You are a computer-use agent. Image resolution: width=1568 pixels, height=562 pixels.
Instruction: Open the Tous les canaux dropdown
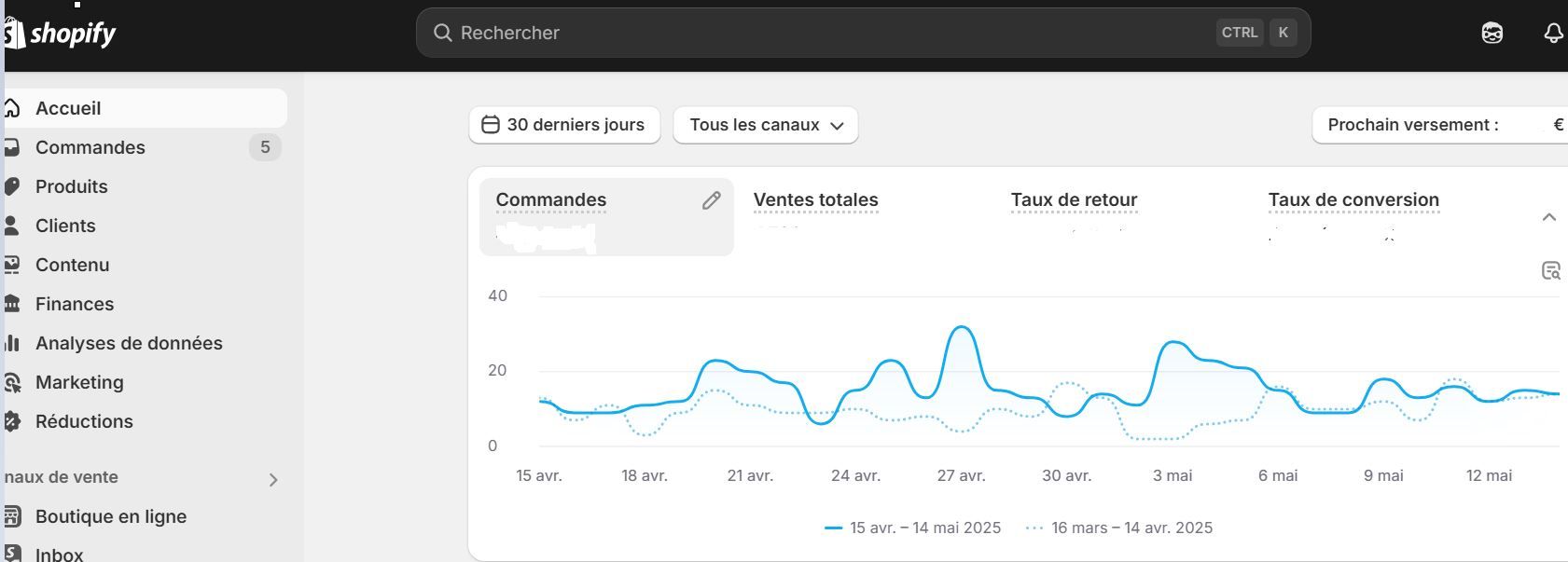(766, 125)
